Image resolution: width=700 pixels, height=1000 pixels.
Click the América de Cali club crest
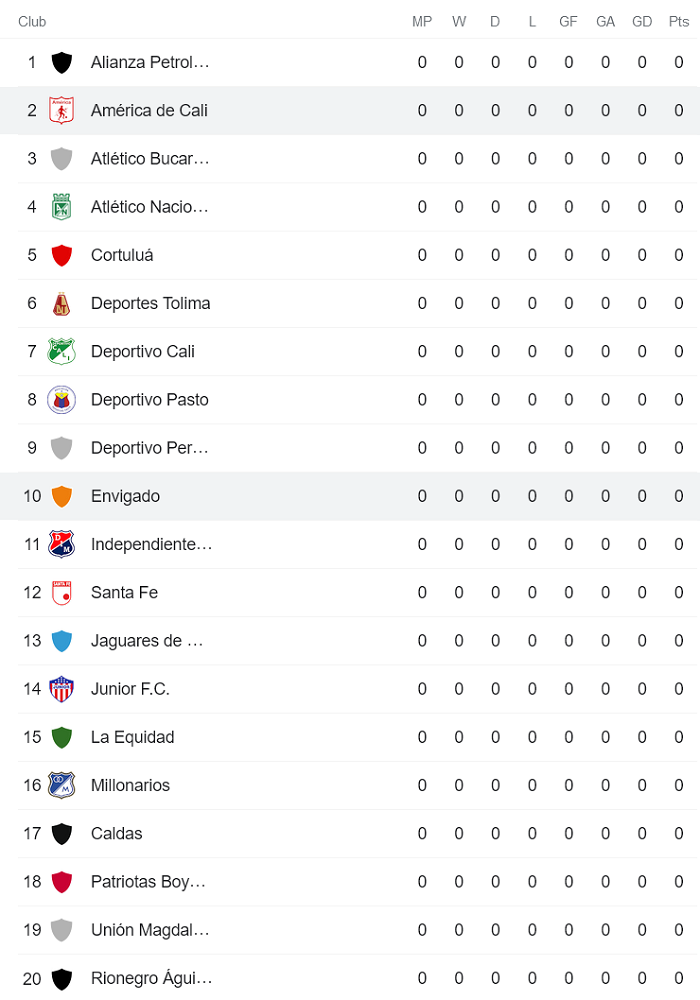[x=62, y=110]
